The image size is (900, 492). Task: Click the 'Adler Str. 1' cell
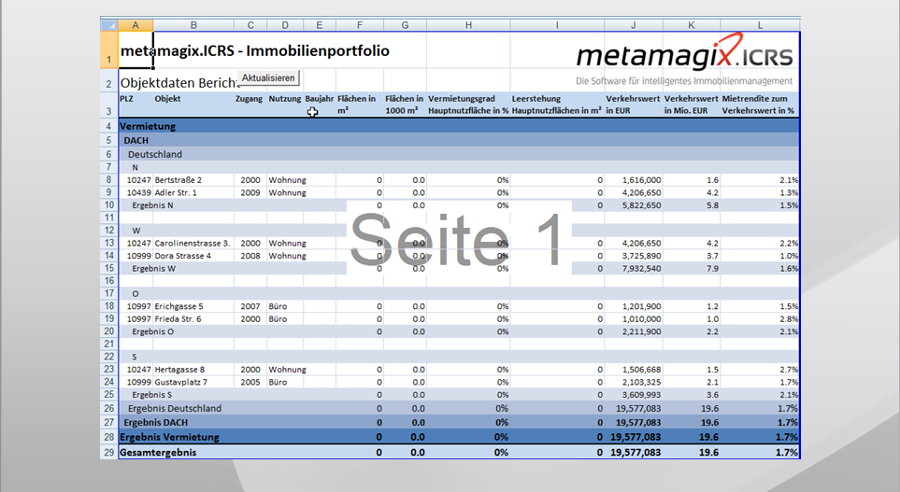pyautogui.click(x=193, y=193)
